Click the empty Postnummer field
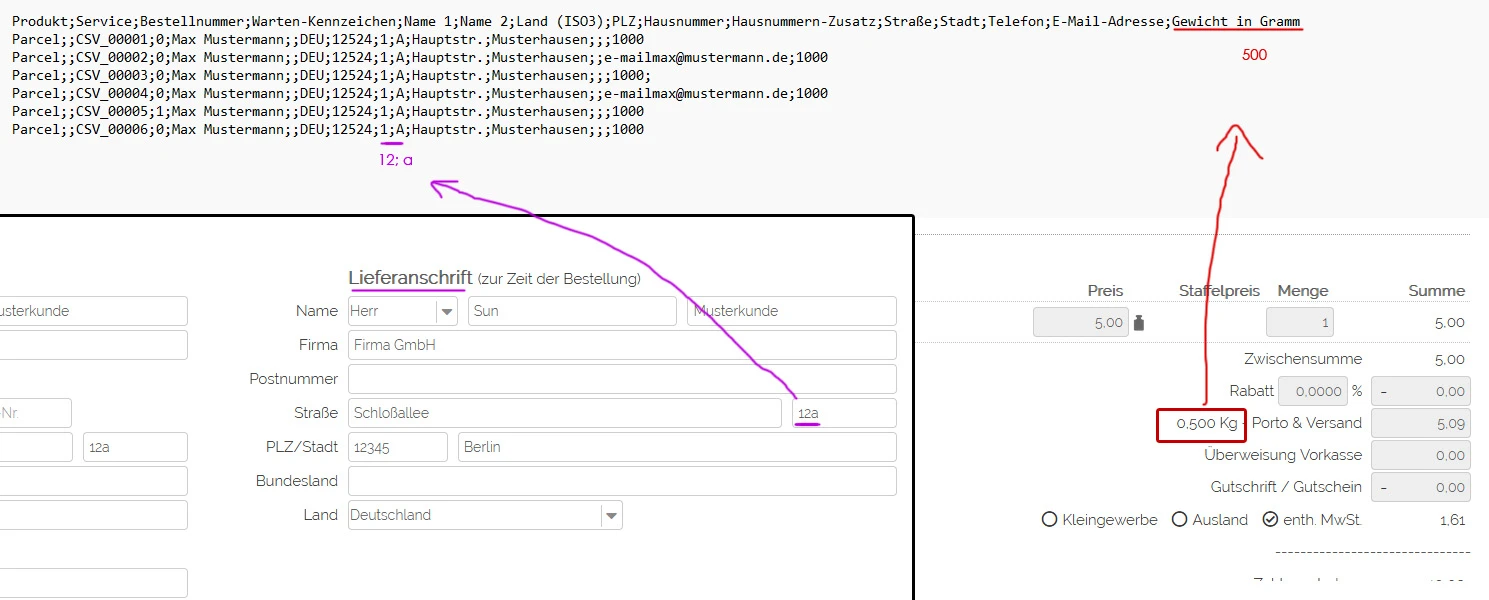Viewport: 1489px width, 600px height. click(621, 379)
